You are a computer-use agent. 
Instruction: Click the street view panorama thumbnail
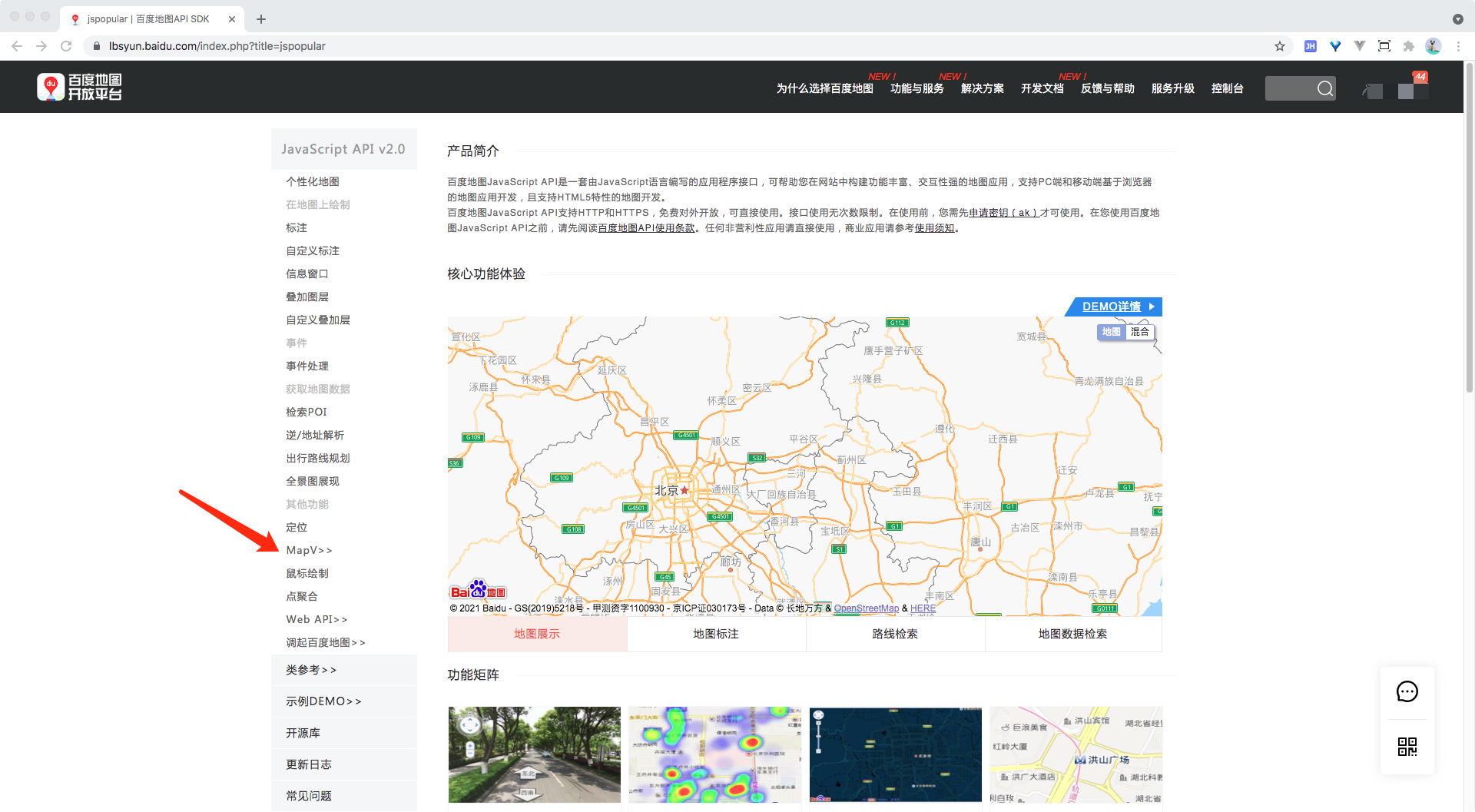coord(535,755)
